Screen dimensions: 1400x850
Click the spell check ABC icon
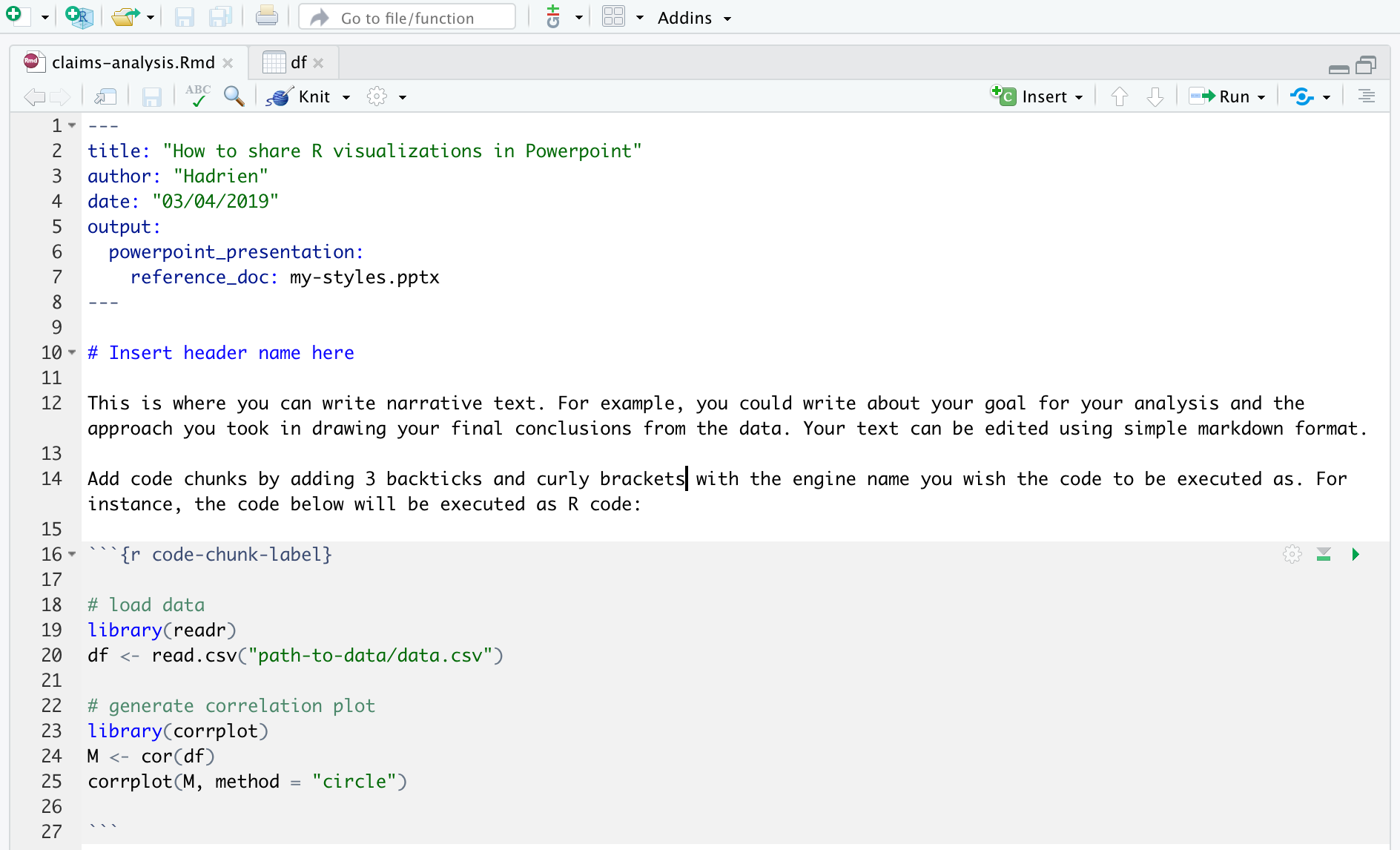pos(198,96)
